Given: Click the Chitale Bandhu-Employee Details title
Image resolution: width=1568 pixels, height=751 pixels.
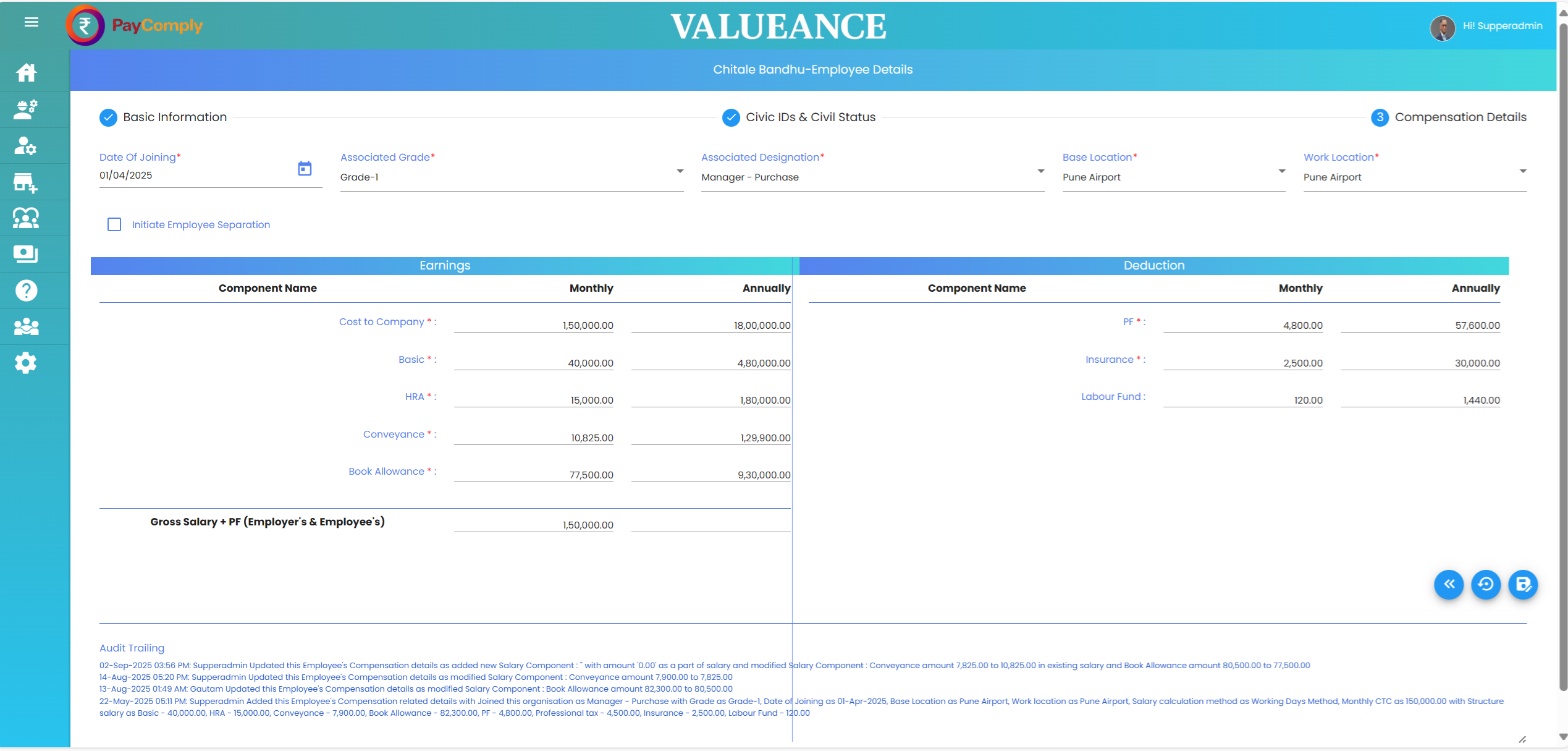Looking at the screenshot, I should tap(812, 69).
